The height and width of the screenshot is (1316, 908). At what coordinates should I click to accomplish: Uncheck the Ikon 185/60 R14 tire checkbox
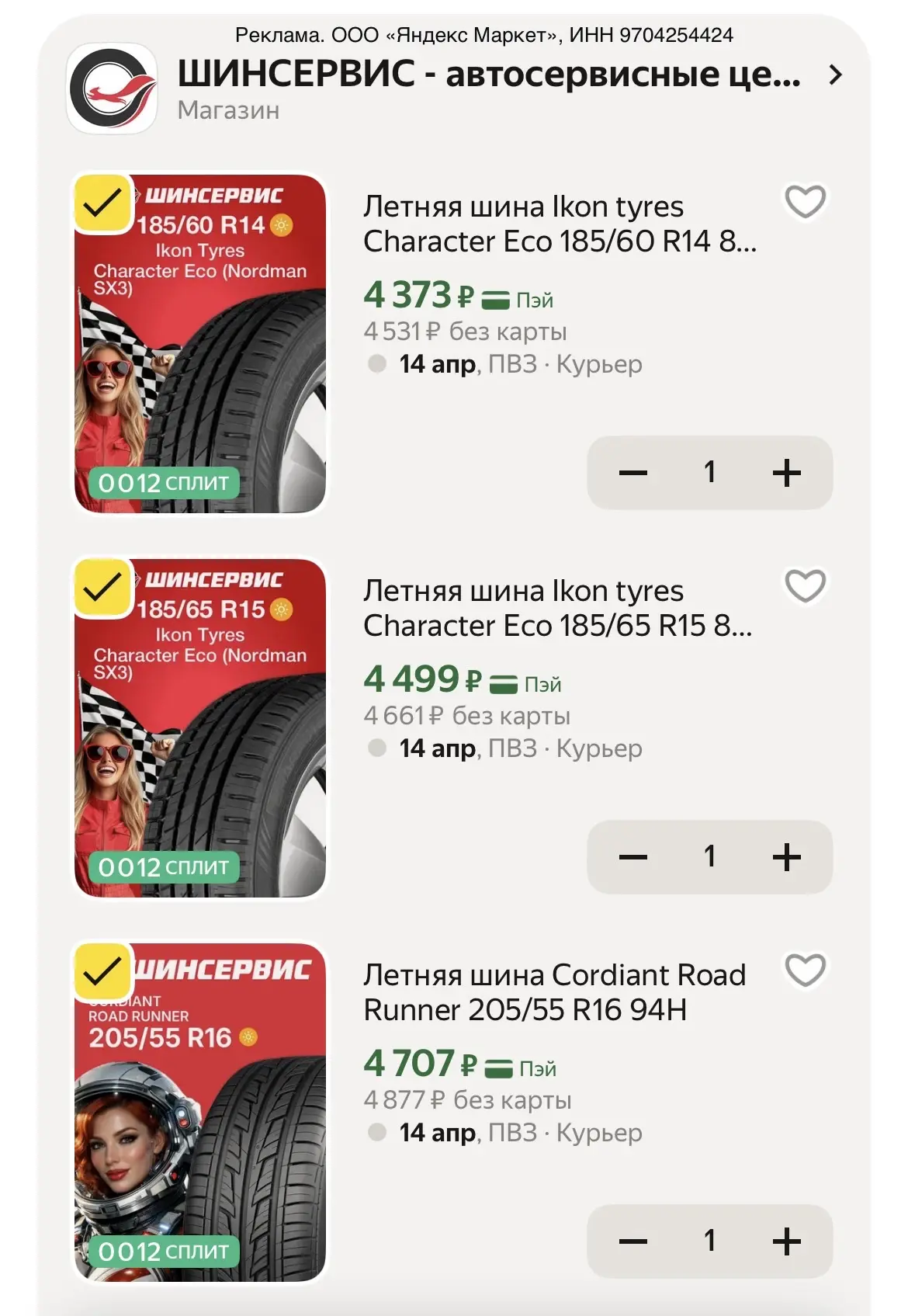[x=102, y=203]
